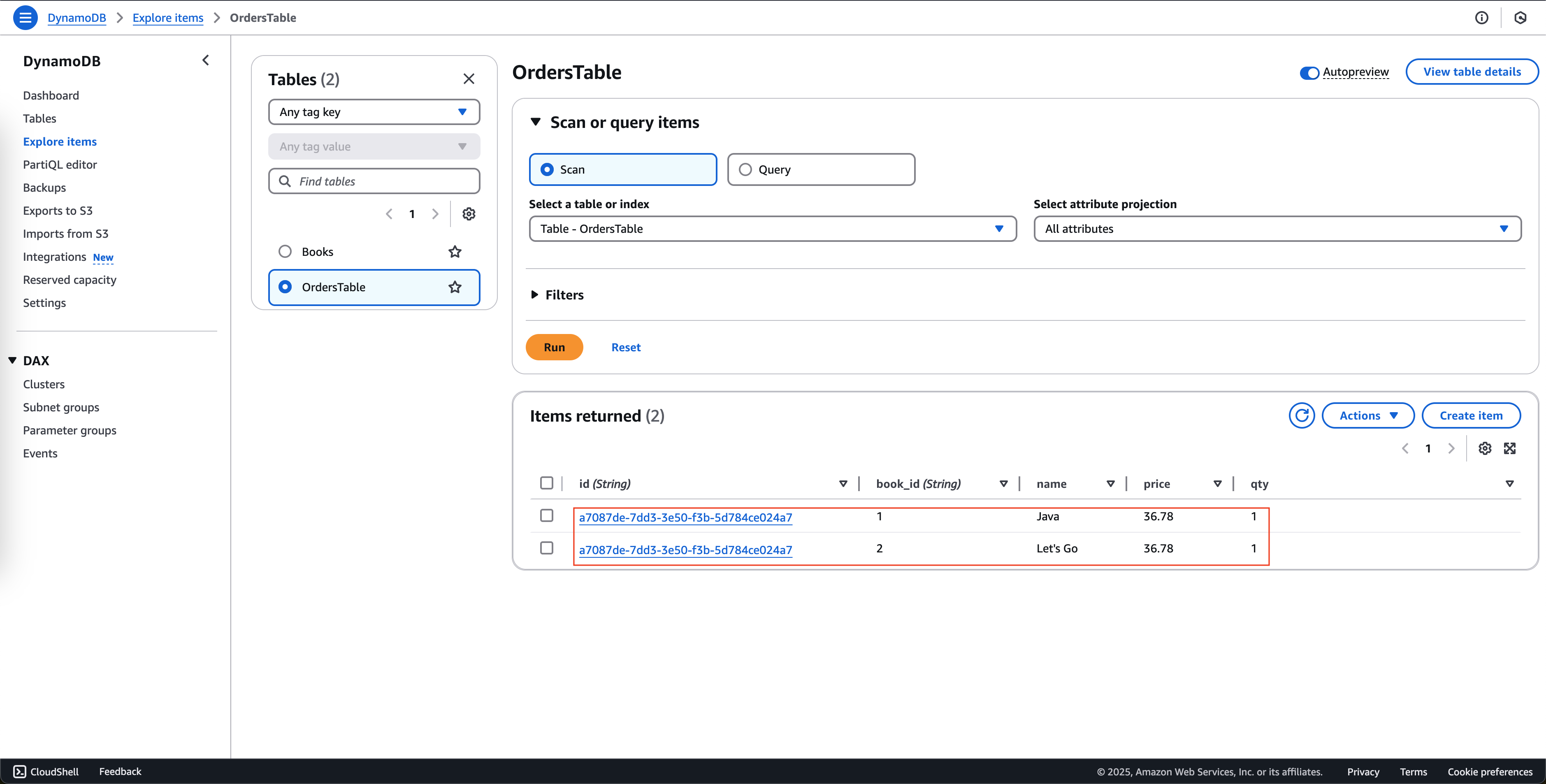Go to DynamoDB breadcrumb link
Image resolution: width=1546 pixels, height=784 pixels.
pos(77,17)
